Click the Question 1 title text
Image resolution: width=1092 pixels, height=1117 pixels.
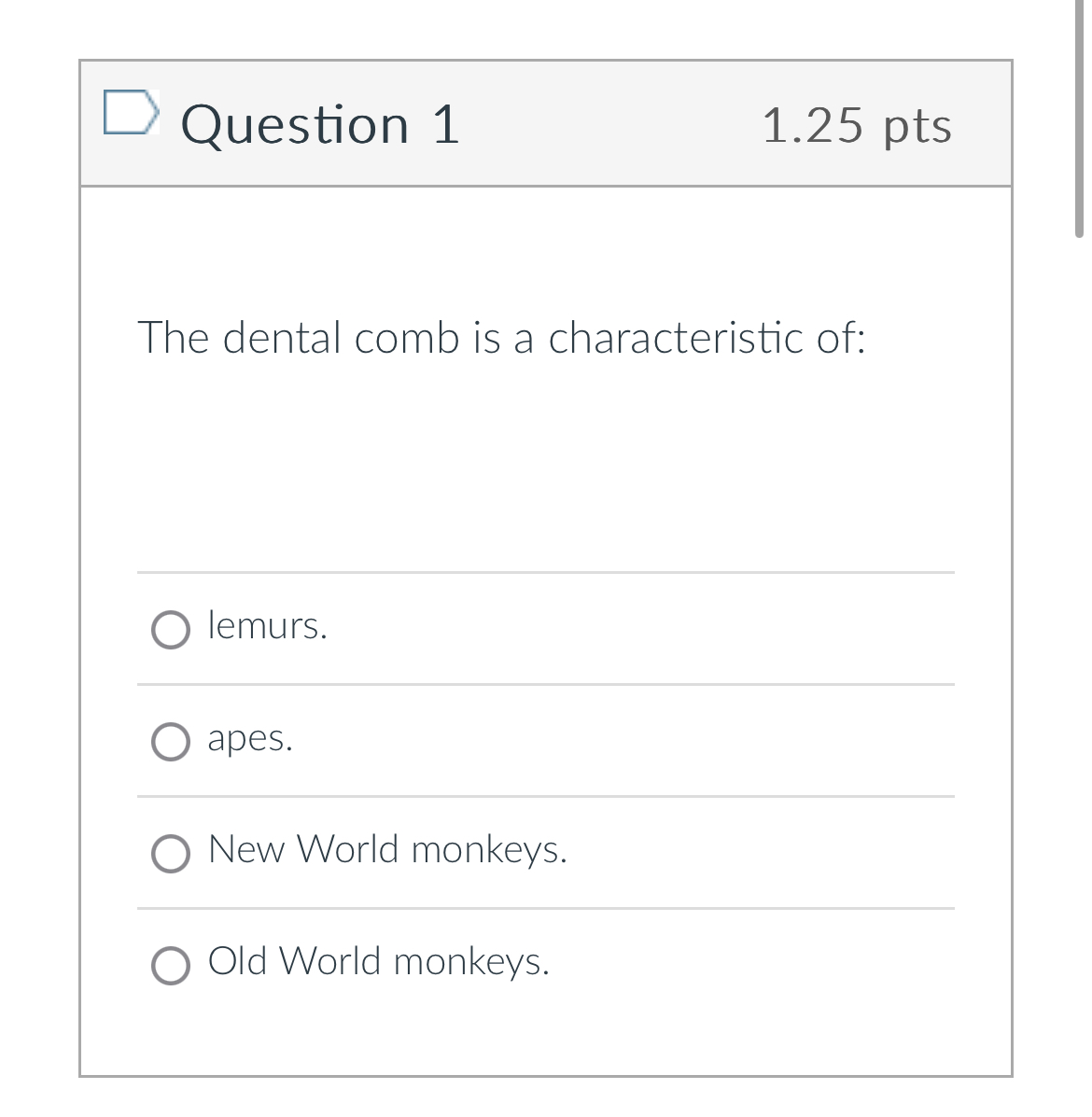pyautogui.click(x=320, y=124)
